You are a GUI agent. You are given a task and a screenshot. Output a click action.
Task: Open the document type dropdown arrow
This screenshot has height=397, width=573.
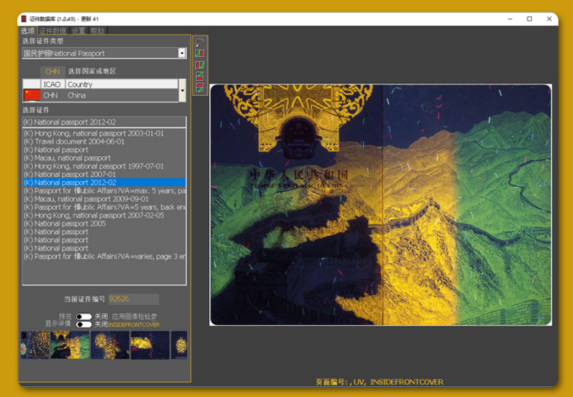pos(182,53)
